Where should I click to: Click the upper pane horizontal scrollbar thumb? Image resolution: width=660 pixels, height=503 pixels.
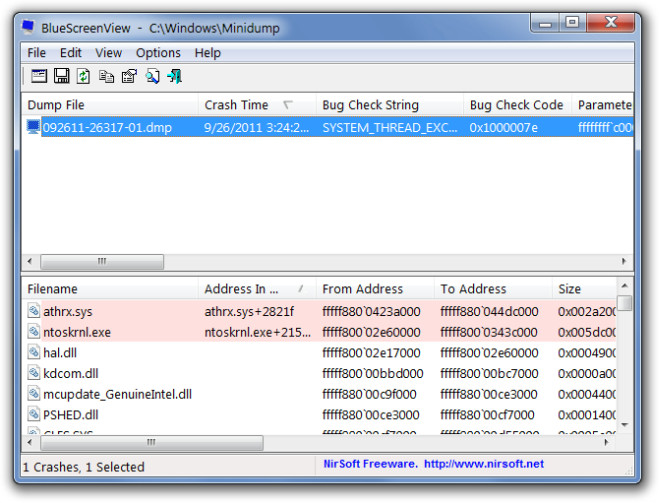tap(102, 261)
